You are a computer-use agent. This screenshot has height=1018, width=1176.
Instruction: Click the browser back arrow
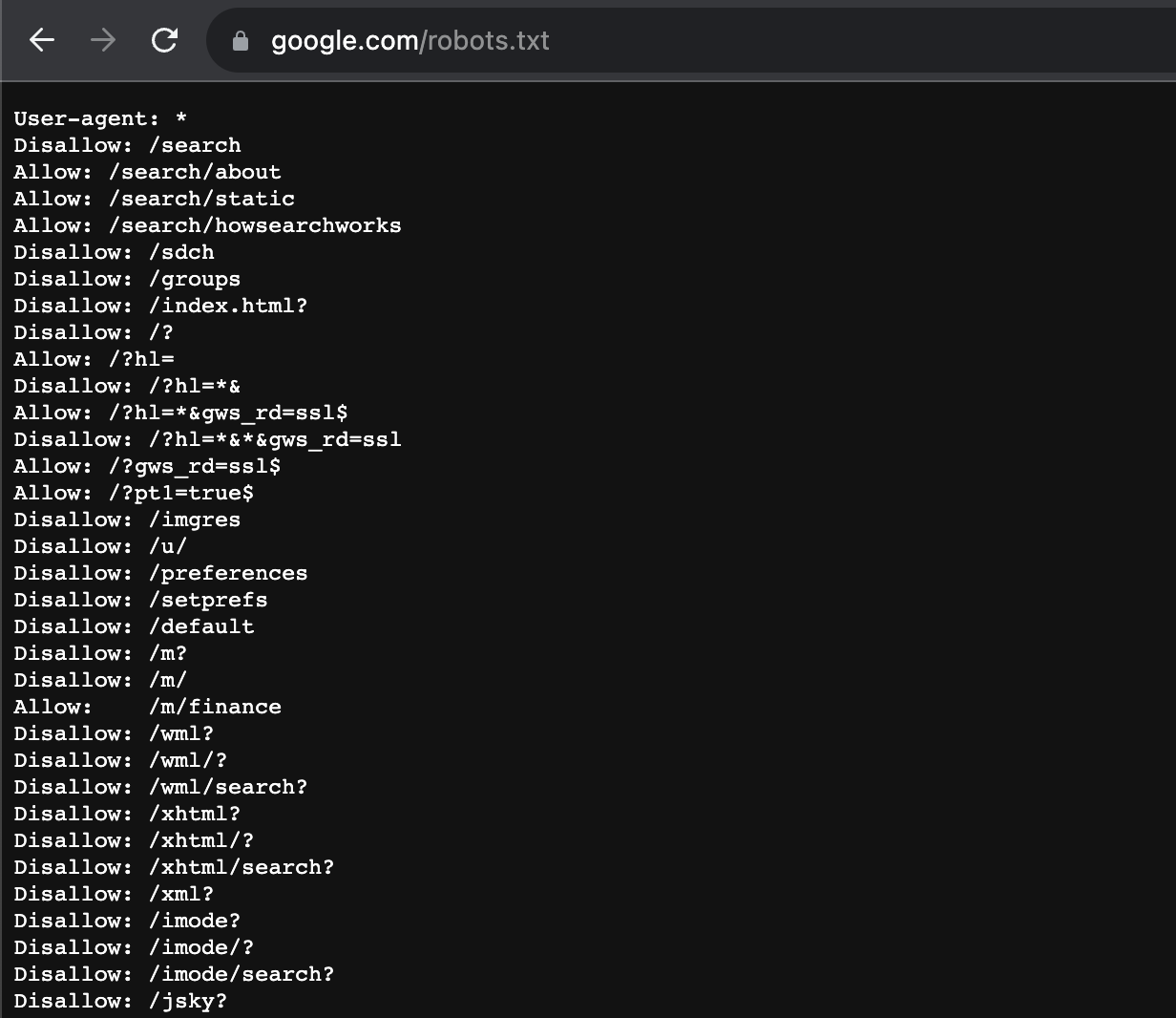coord(42,40)
